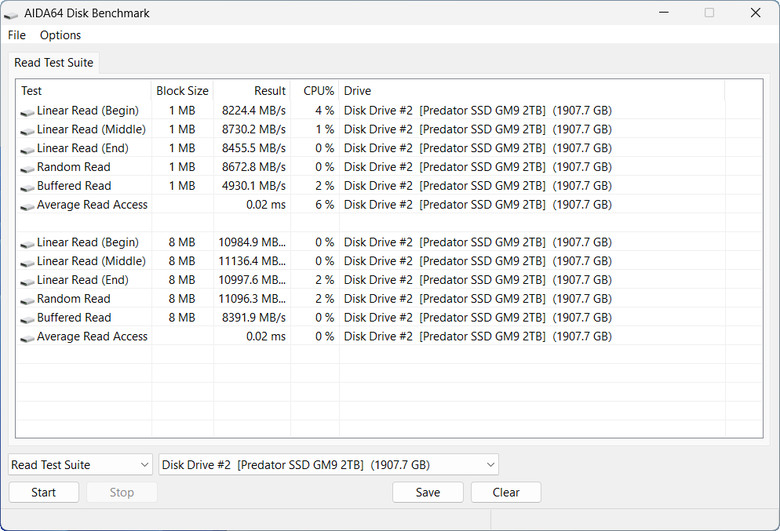
Task: Click 0.02 ms result in 6 % row
Action: pos(266,205)
